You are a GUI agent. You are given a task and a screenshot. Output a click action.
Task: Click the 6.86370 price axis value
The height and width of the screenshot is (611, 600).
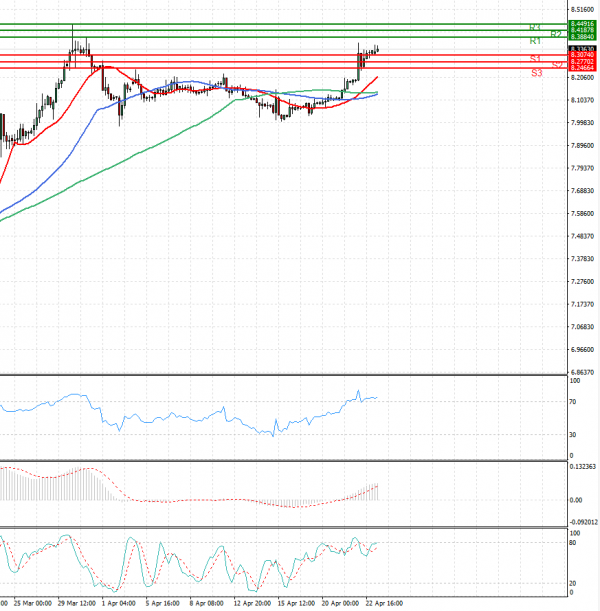coord(582,372)
